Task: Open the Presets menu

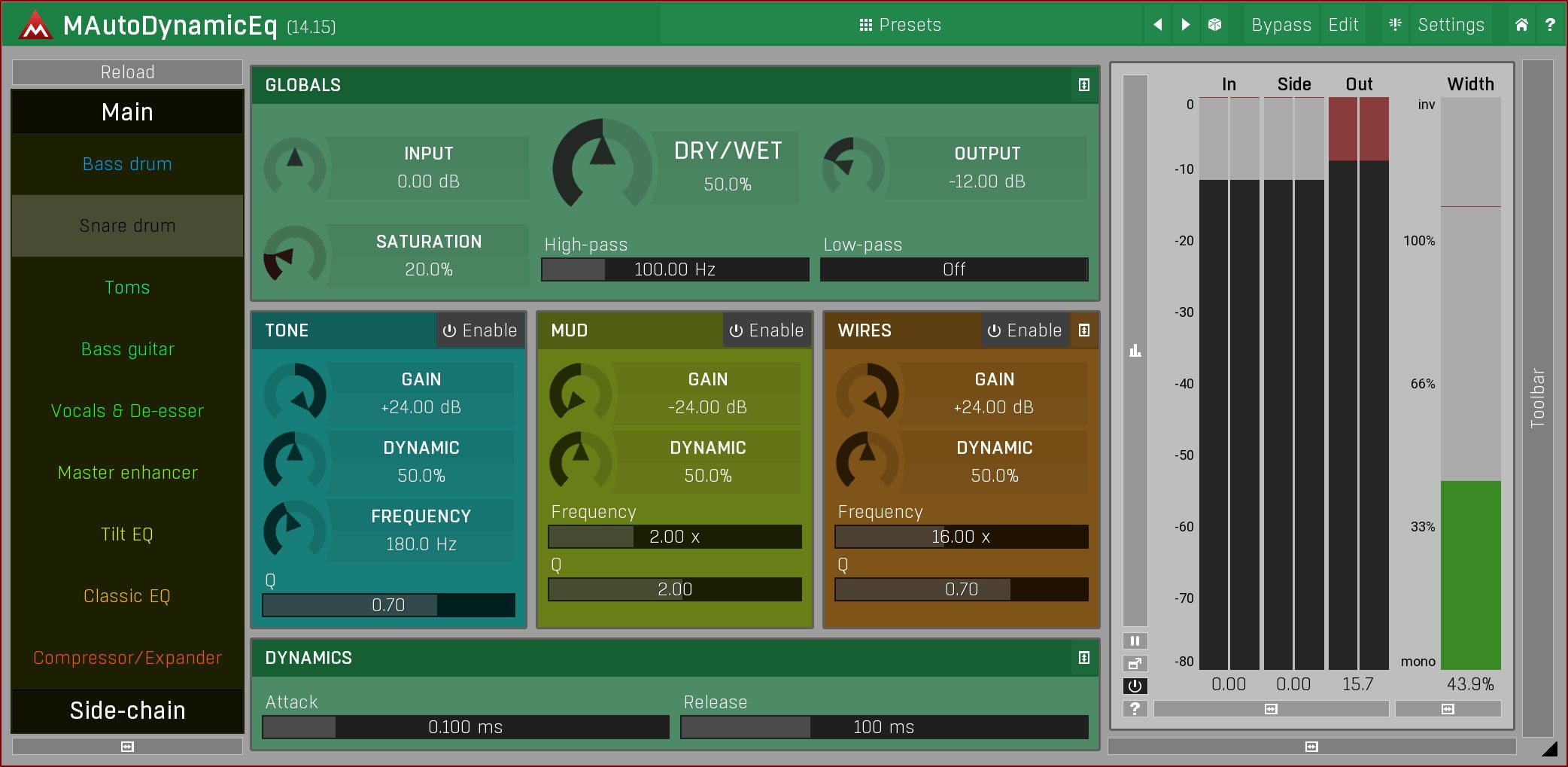Action: (x=901, y=25)
